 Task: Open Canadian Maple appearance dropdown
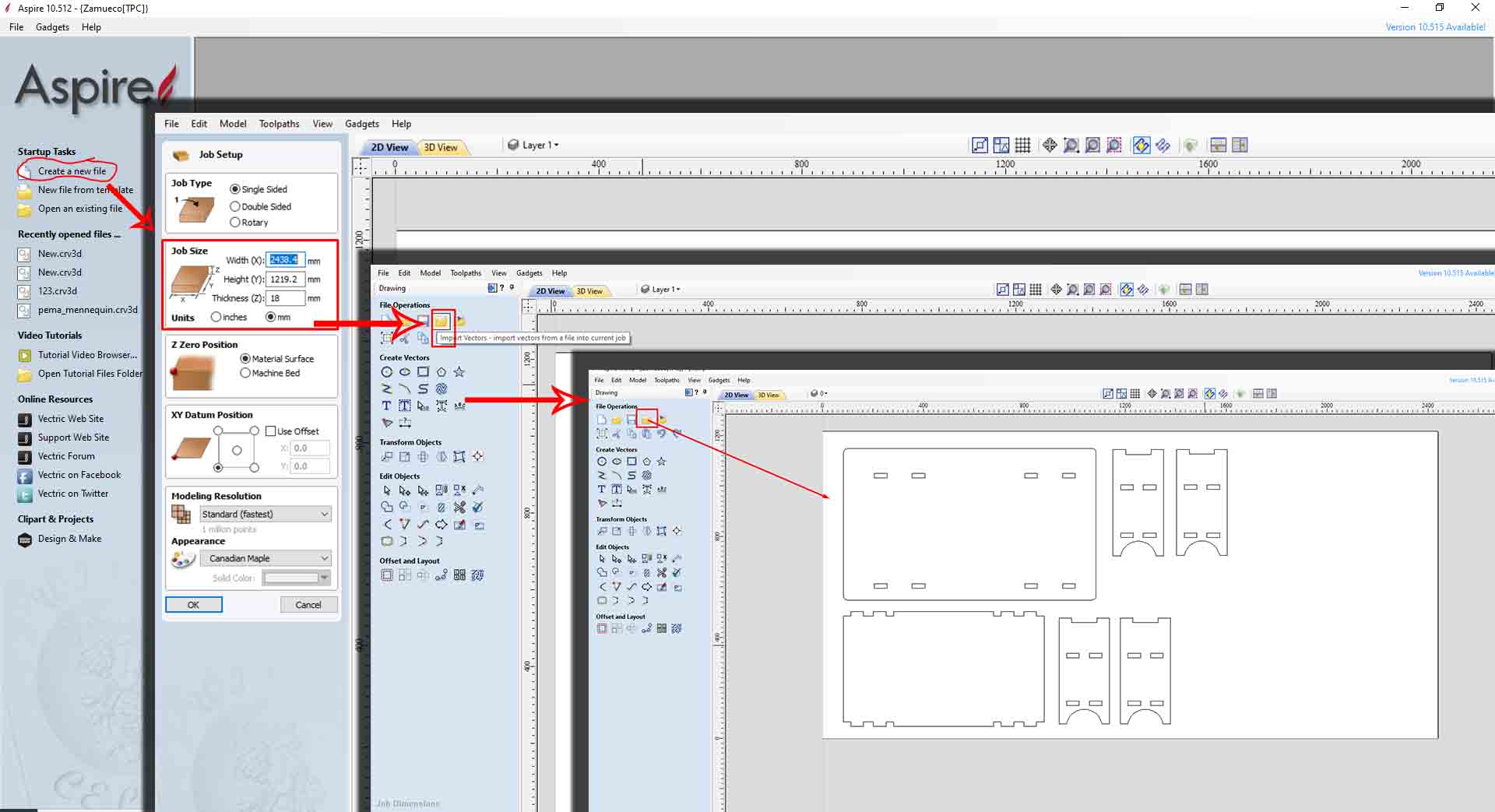click(x=265, y=558)
